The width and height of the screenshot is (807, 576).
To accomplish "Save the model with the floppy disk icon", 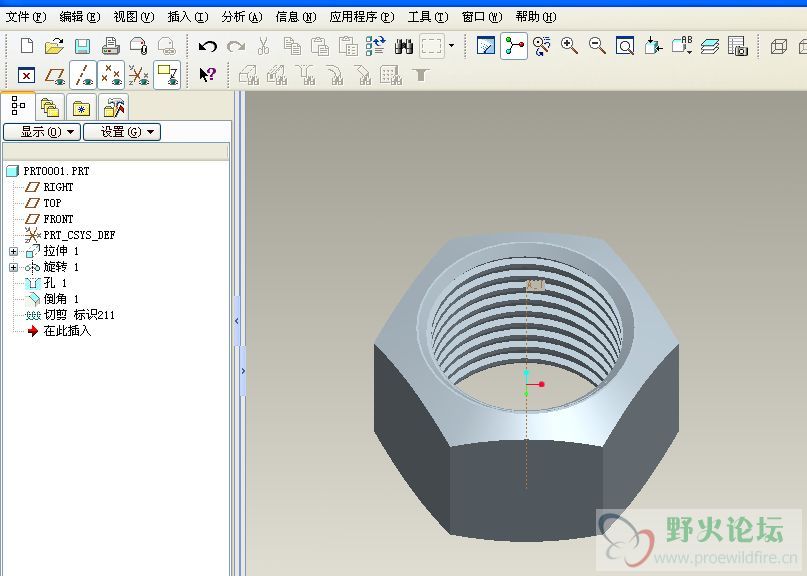I will pos(82,46).
